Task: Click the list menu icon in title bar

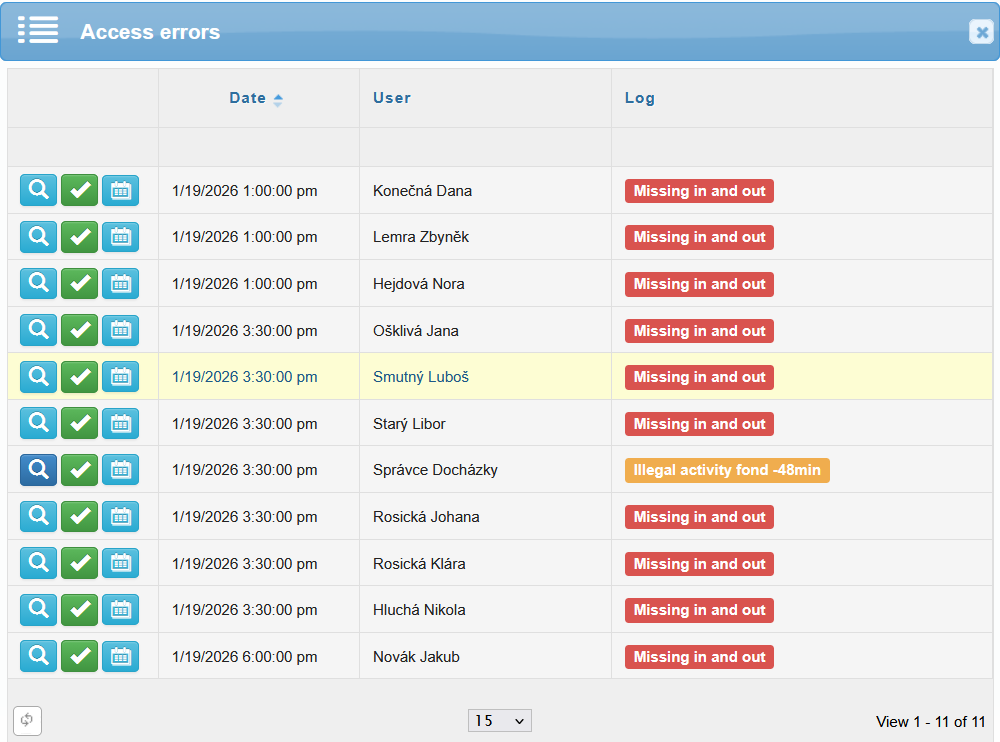Action: tap(38, 31)
